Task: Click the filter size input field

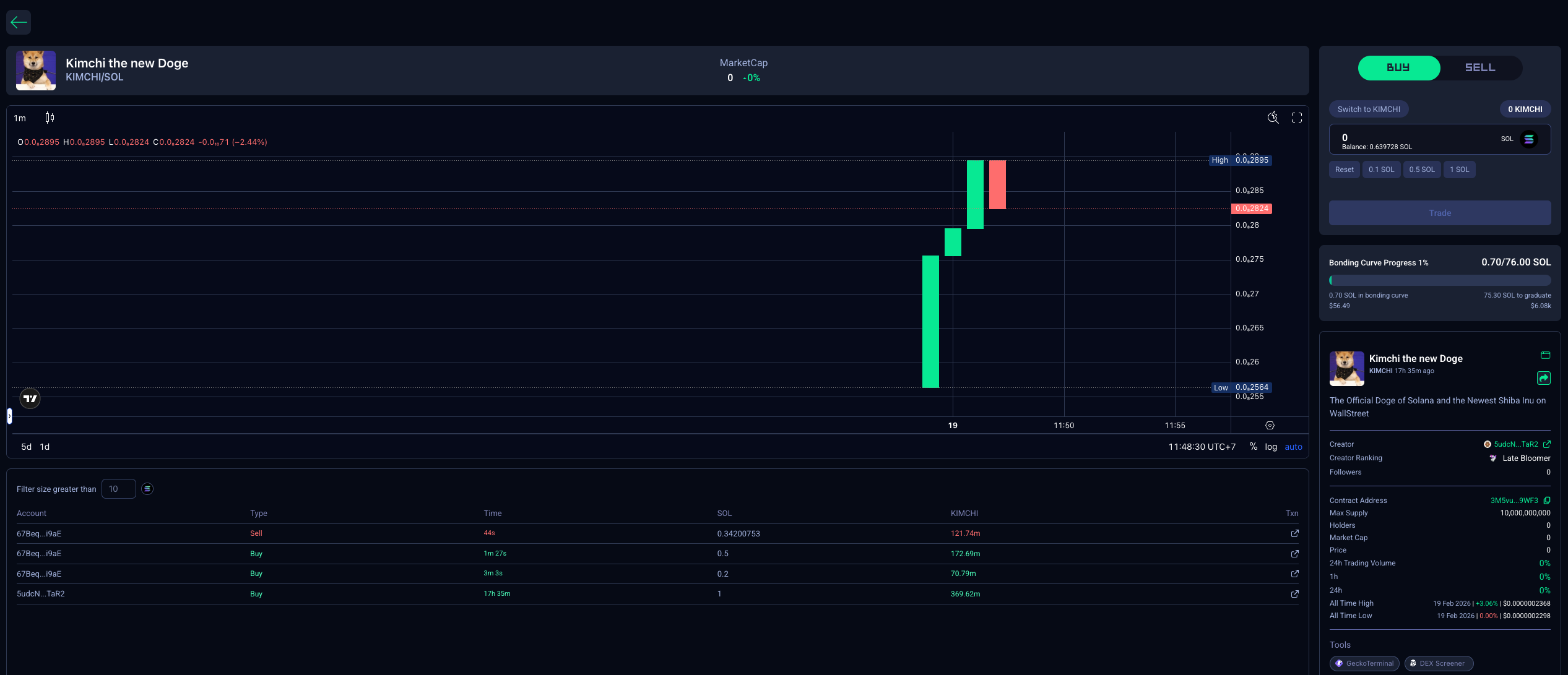Action: pyautogui.click(x=119, y=489)
